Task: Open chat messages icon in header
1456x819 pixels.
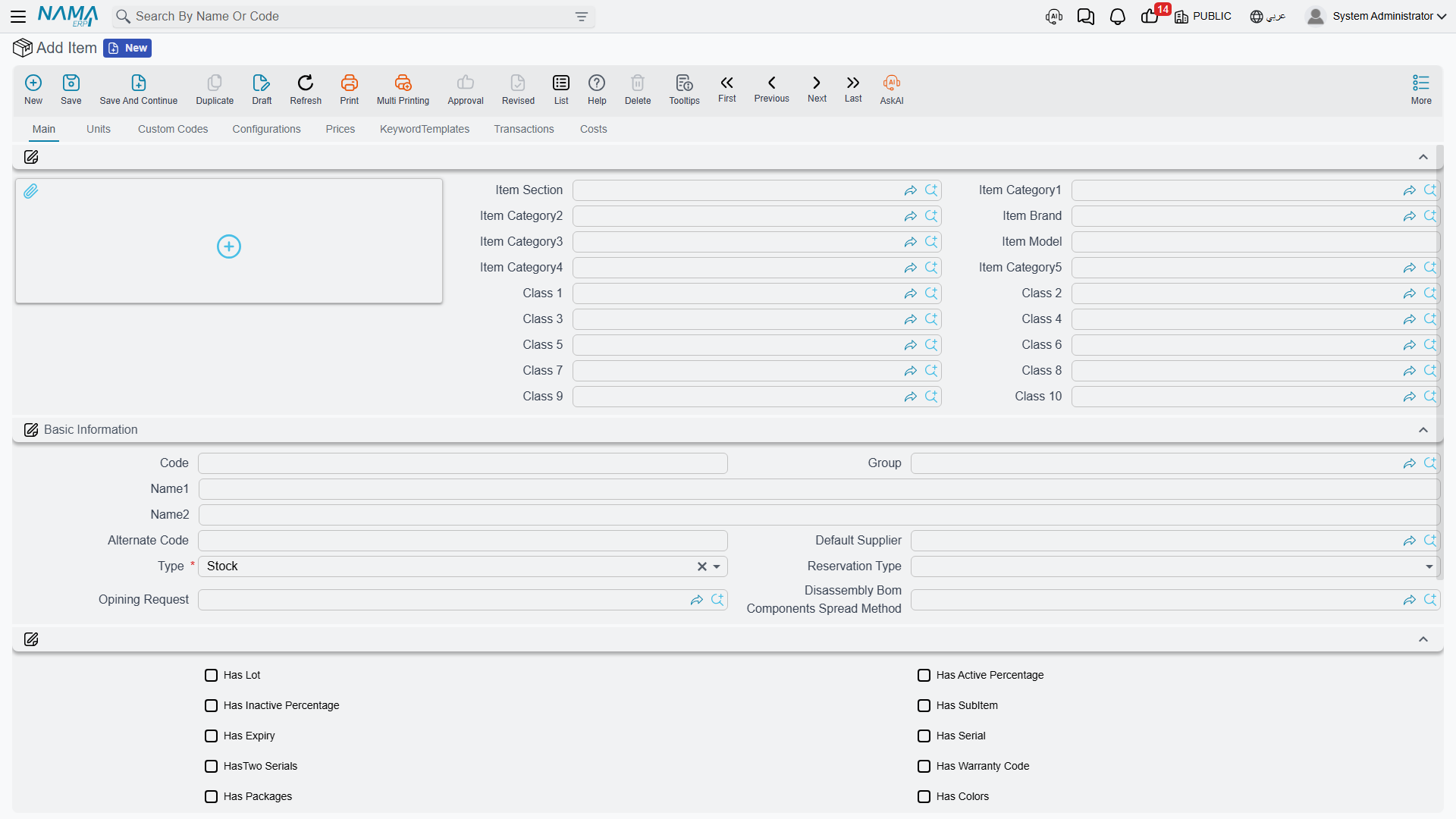Action: pyautogui.click(x=1085, y=17)
